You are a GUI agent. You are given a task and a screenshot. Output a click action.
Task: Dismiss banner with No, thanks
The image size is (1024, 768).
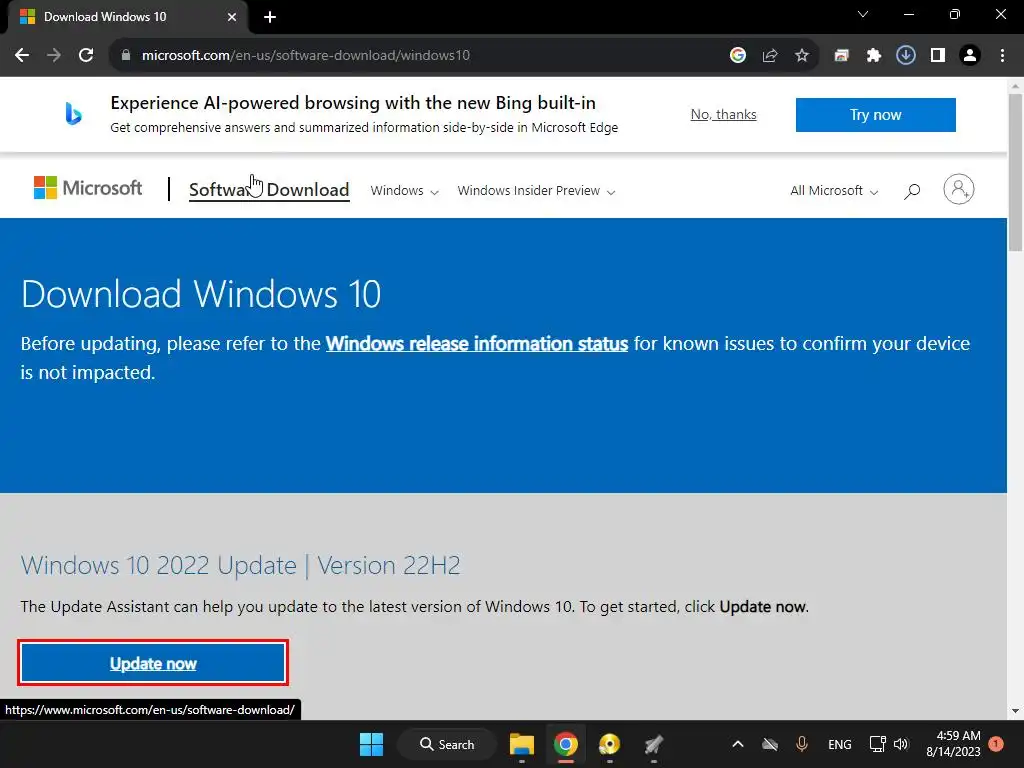(x=724, y=114)
